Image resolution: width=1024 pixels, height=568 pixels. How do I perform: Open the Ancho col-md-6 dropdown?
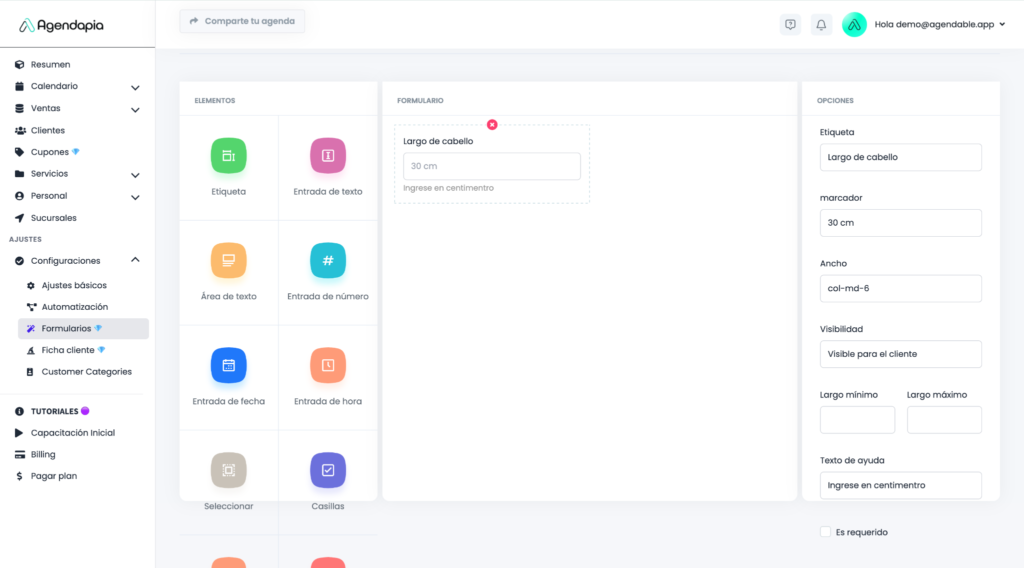pos(900,289)
